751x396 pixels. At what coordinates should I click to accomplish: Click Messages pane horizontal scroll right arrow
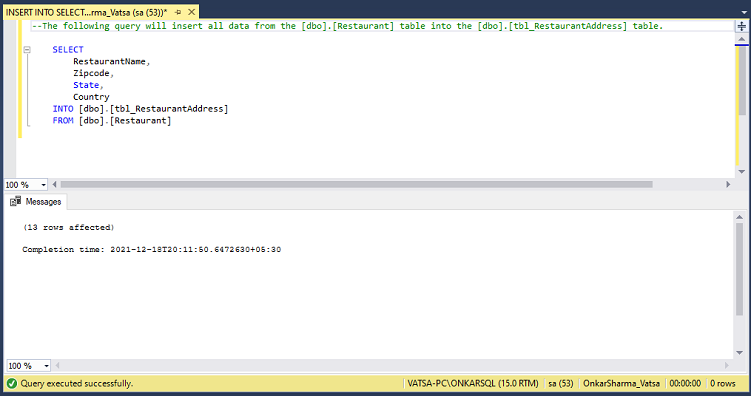coord(727,365)
